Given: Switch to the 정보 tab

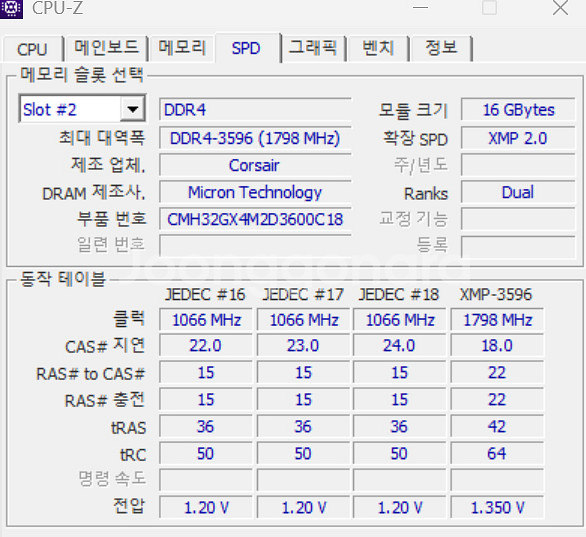Looking at the screenshot, I should (x=441, y=48).
